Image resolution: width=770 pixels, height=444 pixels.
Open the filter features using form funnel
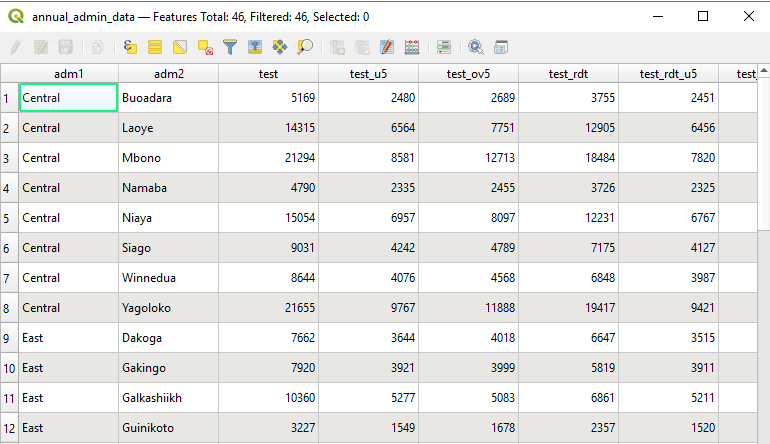[x=230, y=47]
